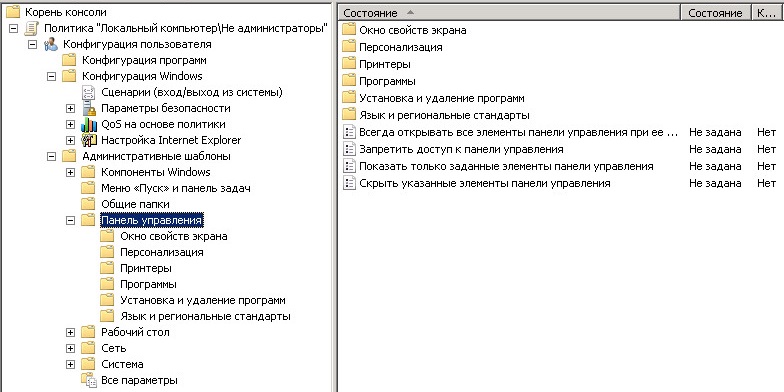Select Скрыть указанные элементы панели управления policy
The width and height of the screenshot is (784, 392).
[484, 183]
